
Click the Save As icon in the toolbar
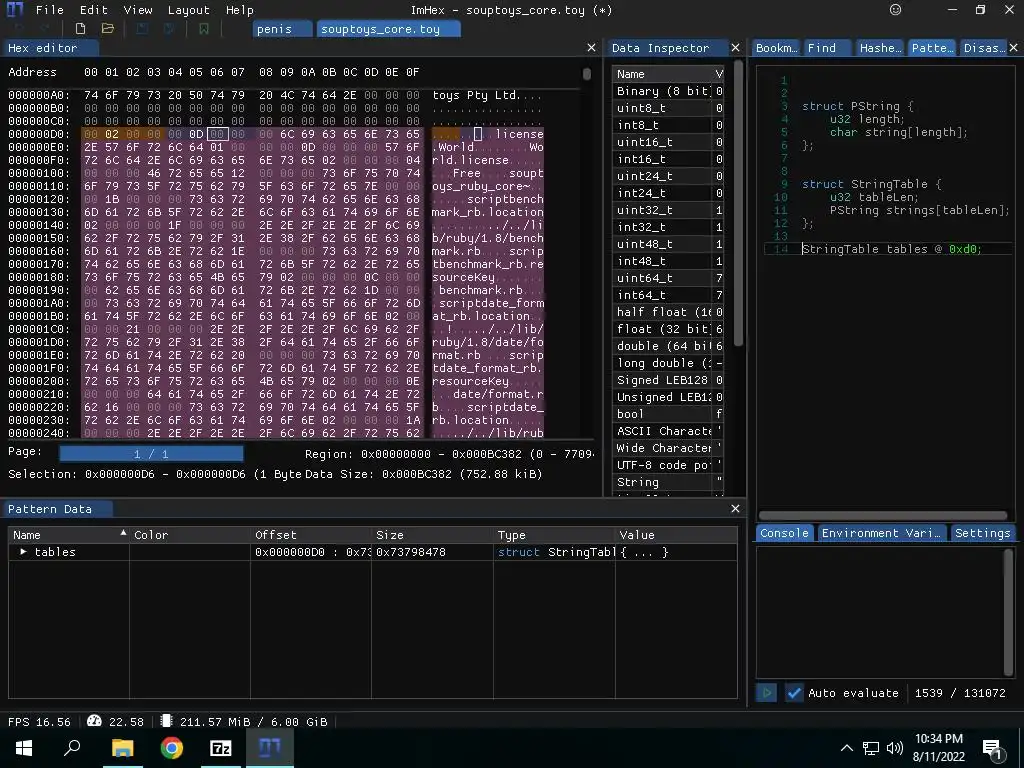tap(169, 29)
